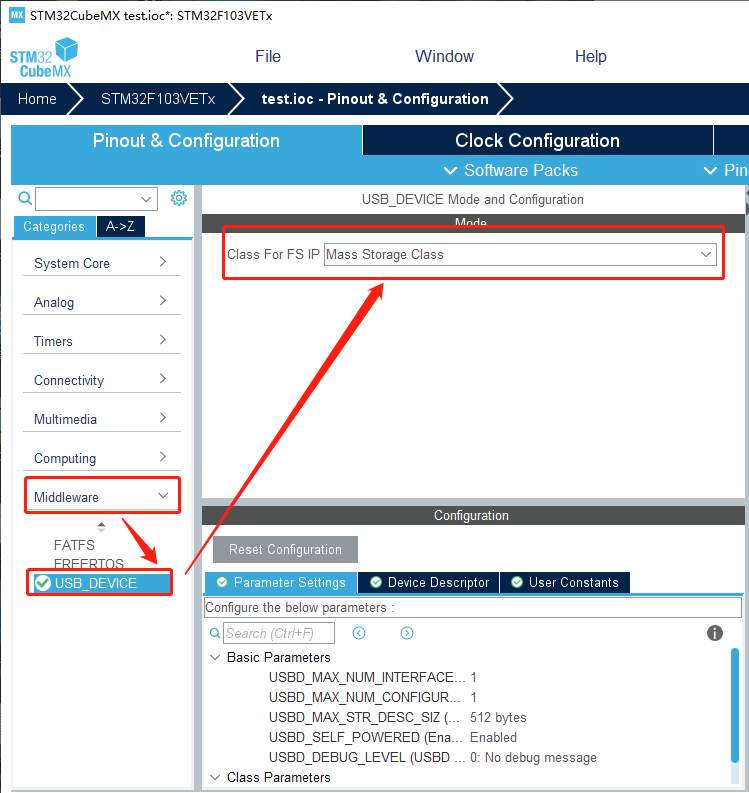Open the User Constants tab
The image size is (749, 793).
tap(565, 582)
